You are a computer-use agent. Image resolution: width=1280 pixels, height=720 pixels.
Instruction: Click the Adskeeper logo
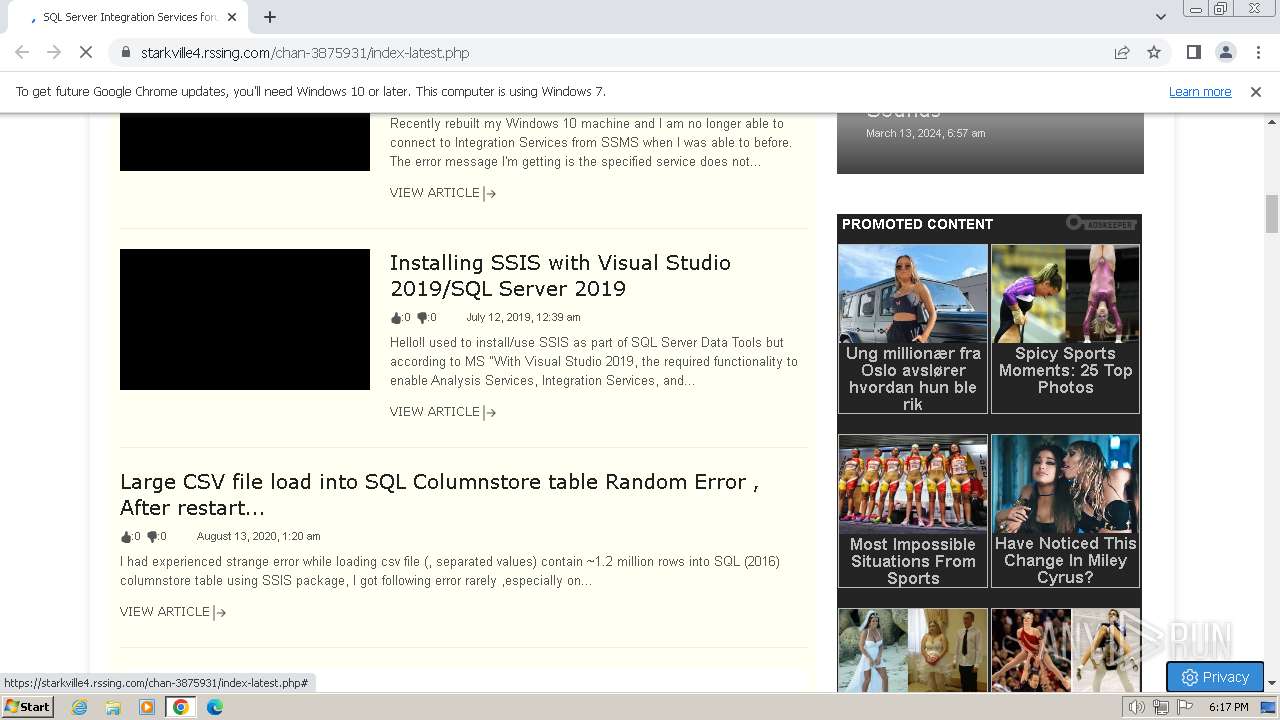pyautogui.click(x=1101, y=224)
